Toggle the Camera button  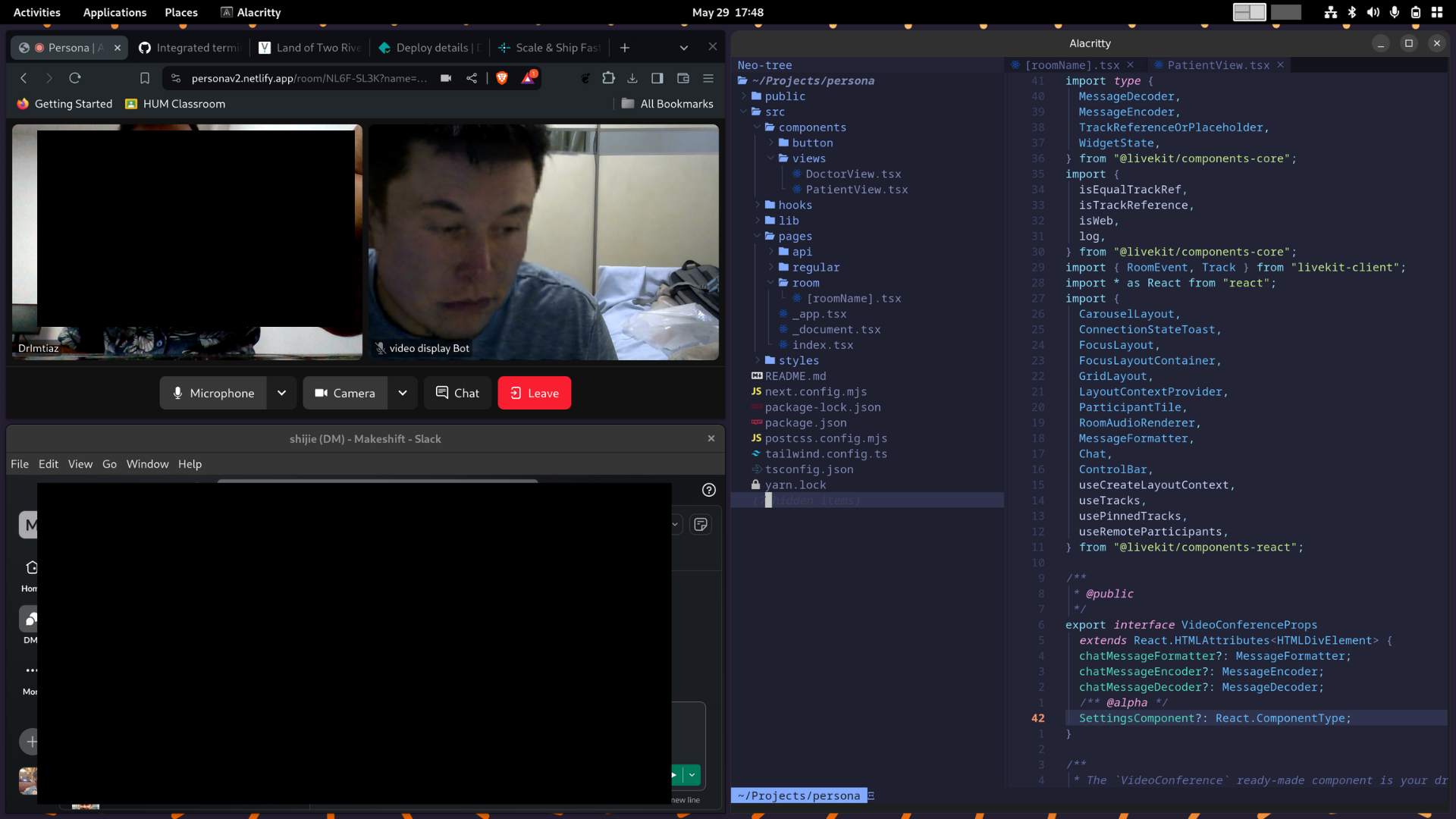point(345,393)
